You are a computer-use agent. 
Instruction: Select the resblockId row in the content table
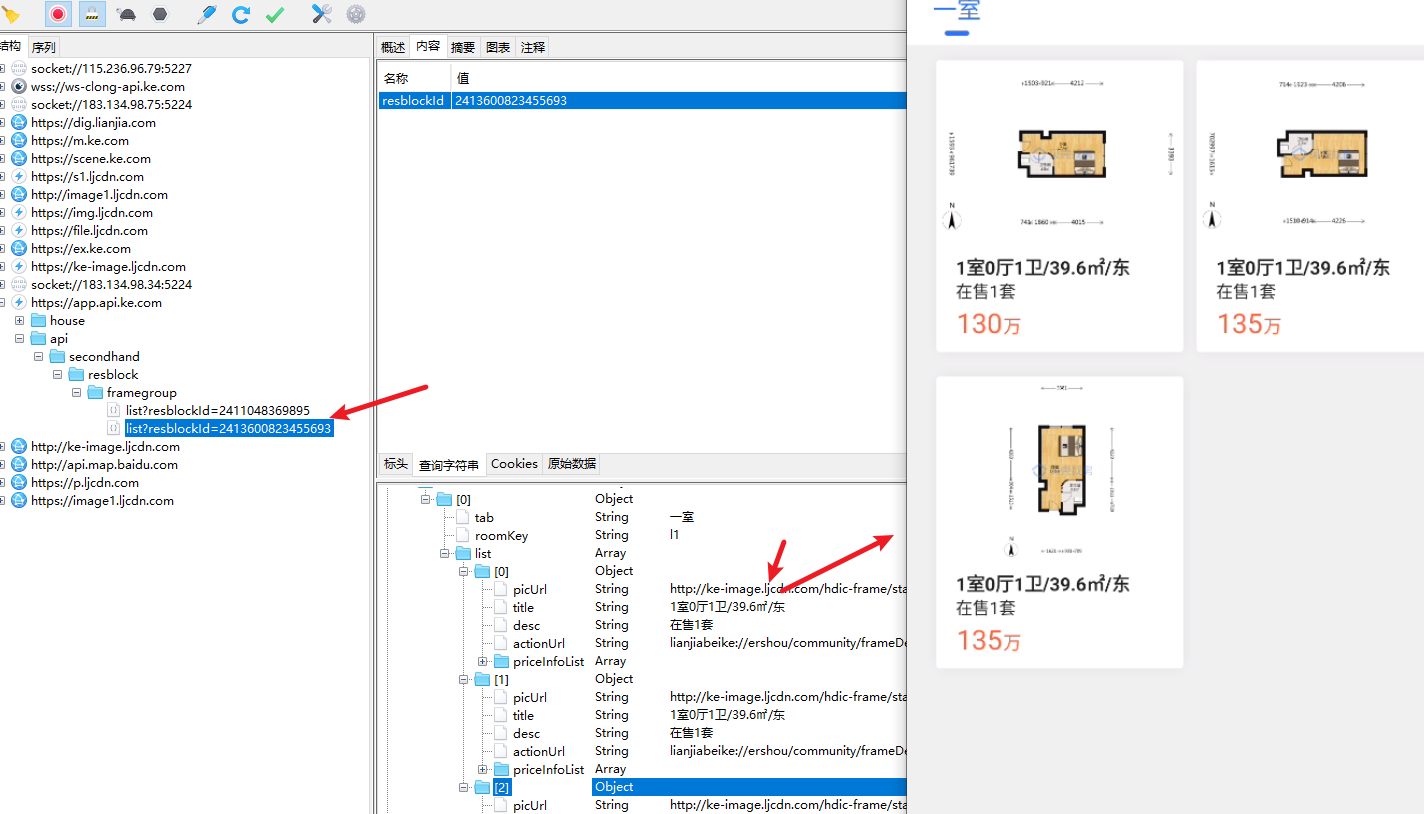pos(642,101)
